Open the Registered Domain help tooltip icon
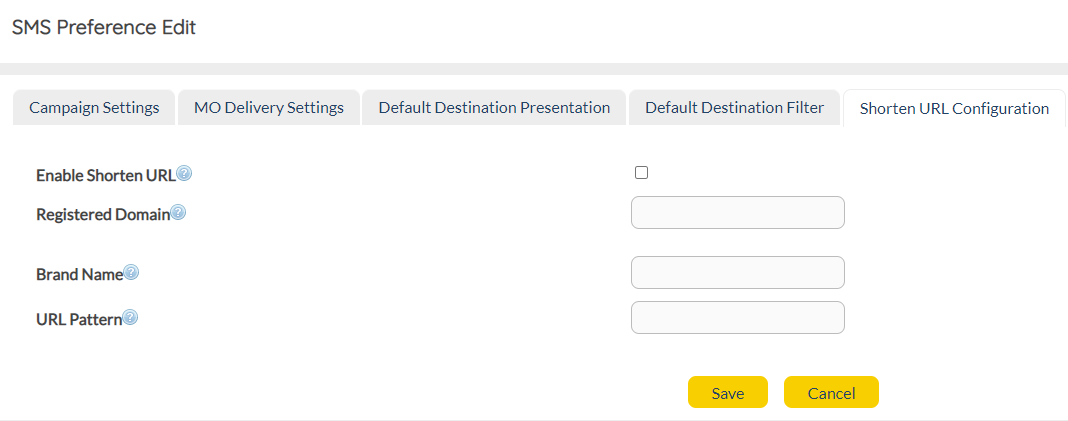 (x=178, y=212)
